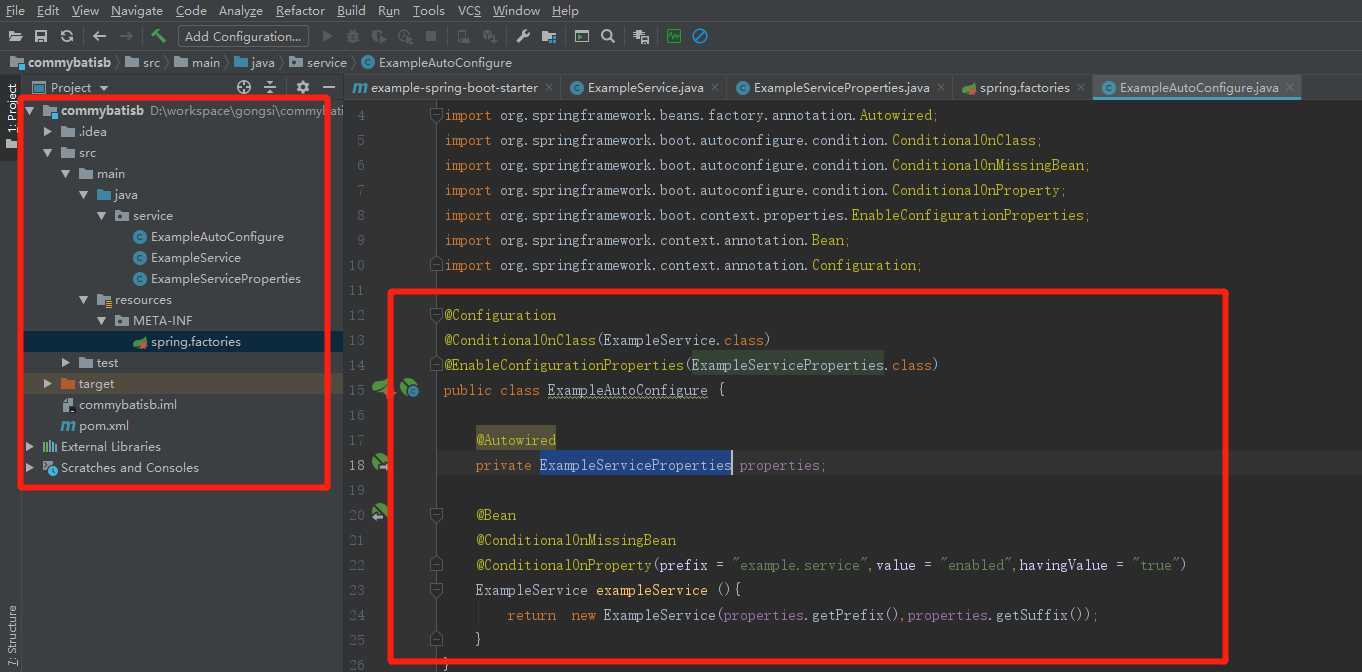Collapse all with Project panel collapse icon
The height and width of the screenshot is (672, 1362).
(272, 87)
